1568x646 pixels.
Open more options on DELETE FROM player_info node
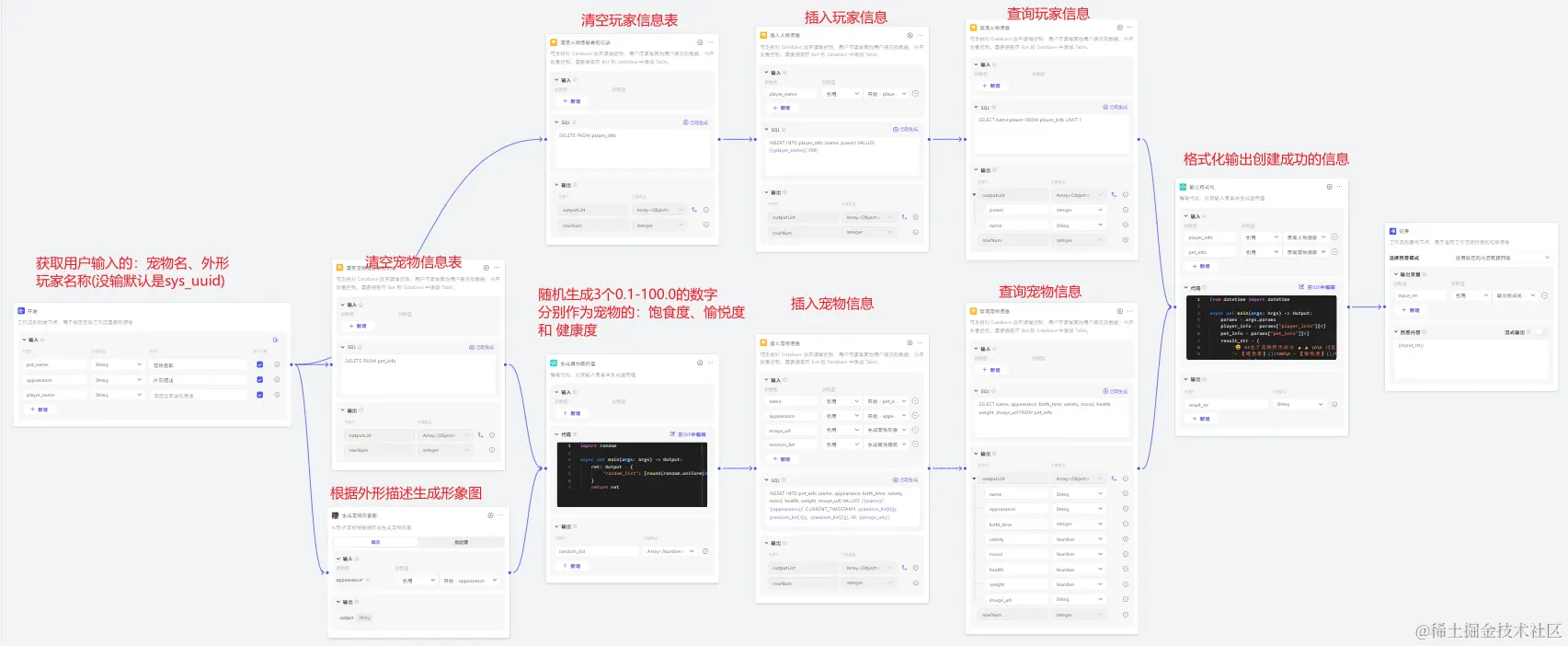pos(710,42)
